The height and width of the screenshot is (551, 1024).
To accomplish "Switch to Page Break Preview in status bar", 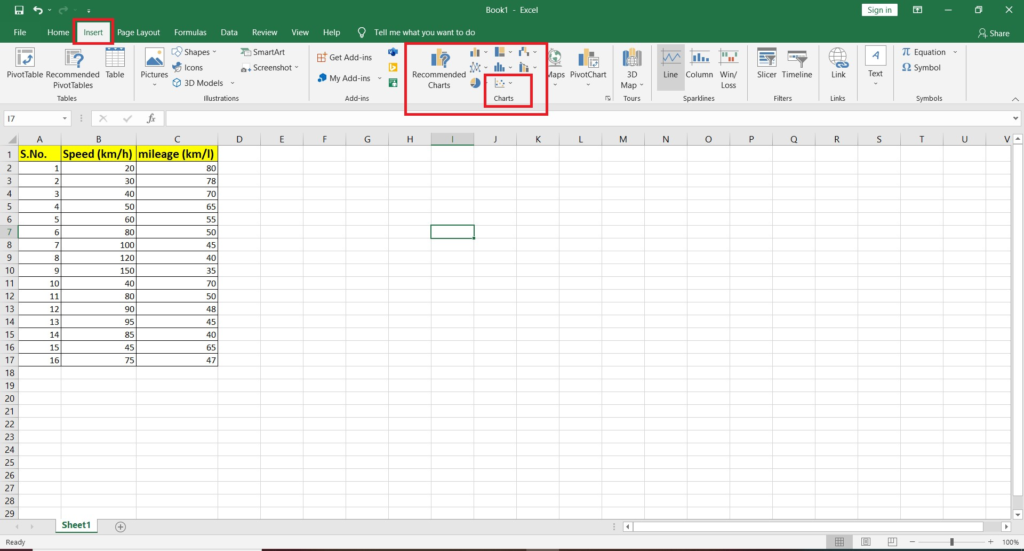I will (x=891, y=542).
